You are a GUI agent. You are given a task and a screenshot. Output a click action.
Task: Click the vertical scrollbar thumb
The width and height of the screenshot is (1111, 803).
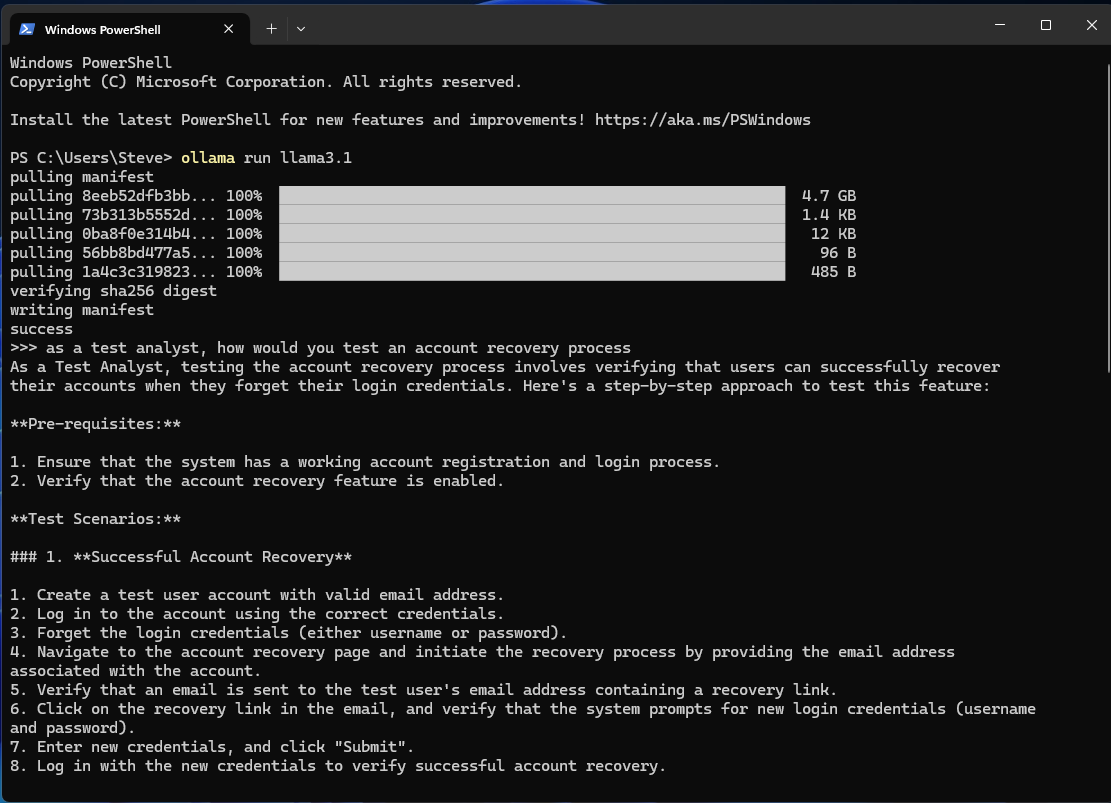coord(1108,218)
